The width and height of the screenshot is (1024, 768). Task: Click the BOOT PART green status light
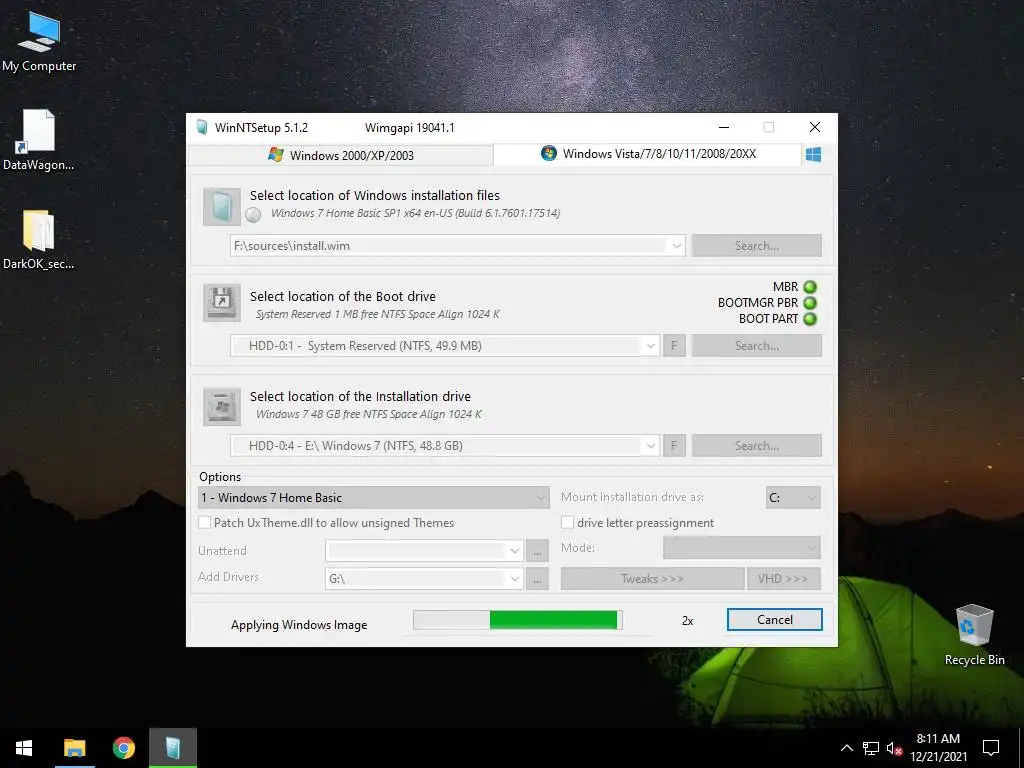tap(810, 319)
